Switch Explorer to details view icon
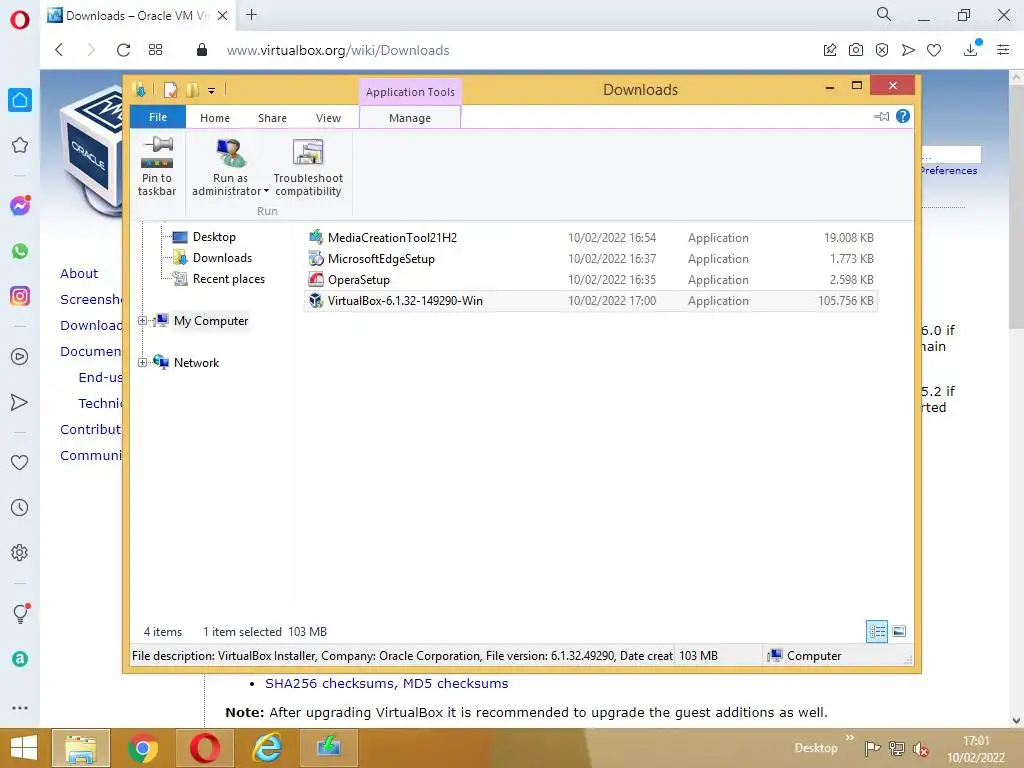This screenshot has height=768, width=1024. (877, 632)
